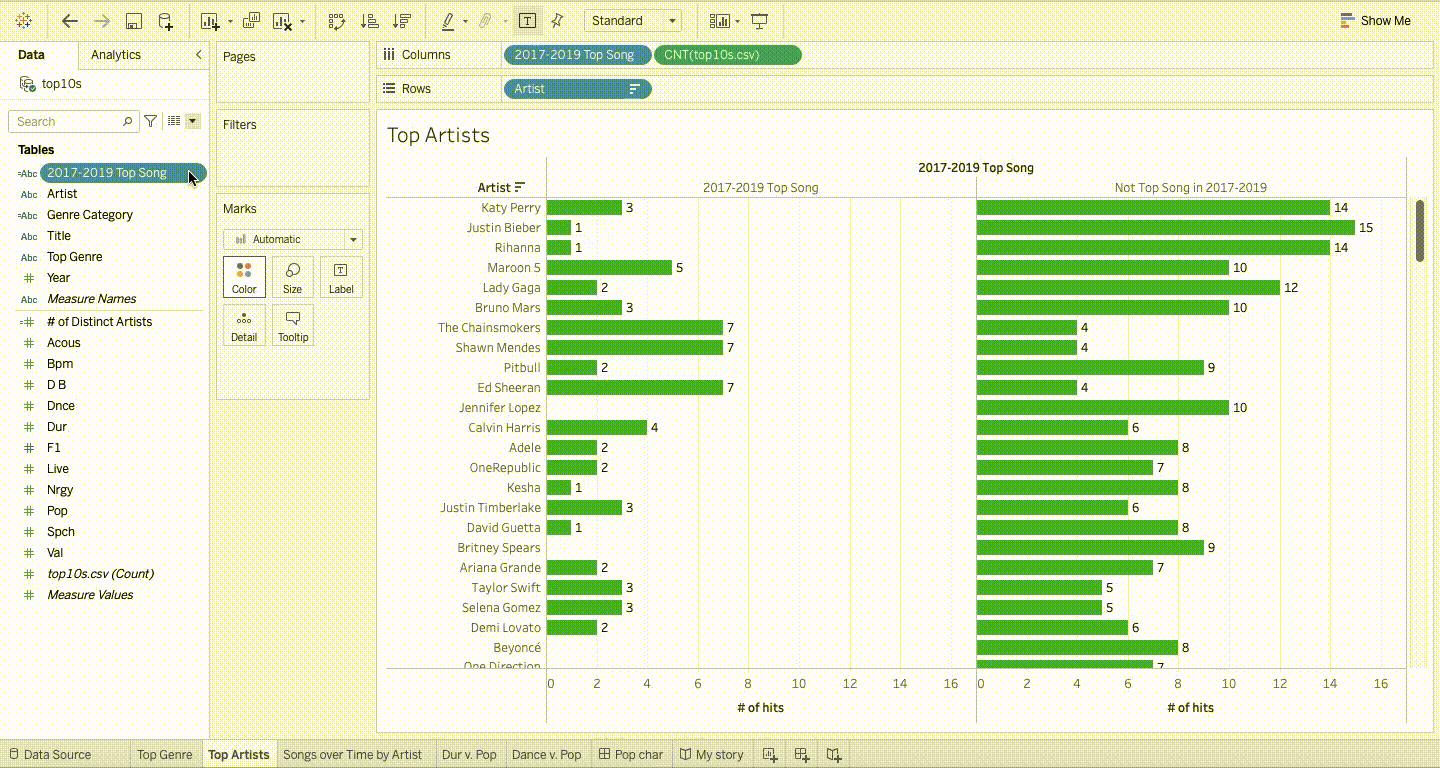
Task: Open the highlight dropdown arrow
Action: (465, 21)
